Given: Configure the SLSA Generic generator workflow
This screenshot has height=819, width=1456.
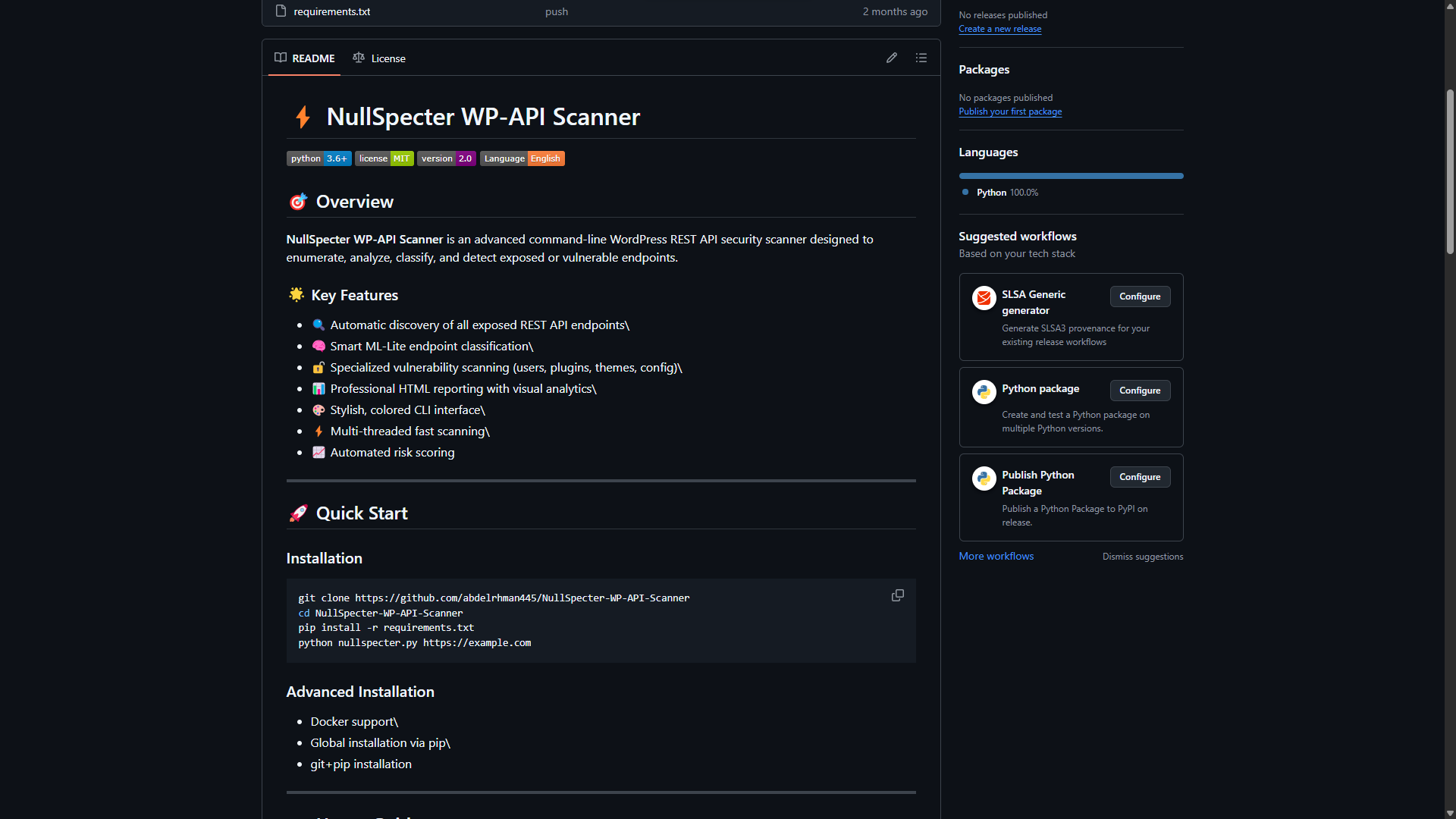Looking at the screenshot, I should pyautogui.click(x=1139, y=297).
